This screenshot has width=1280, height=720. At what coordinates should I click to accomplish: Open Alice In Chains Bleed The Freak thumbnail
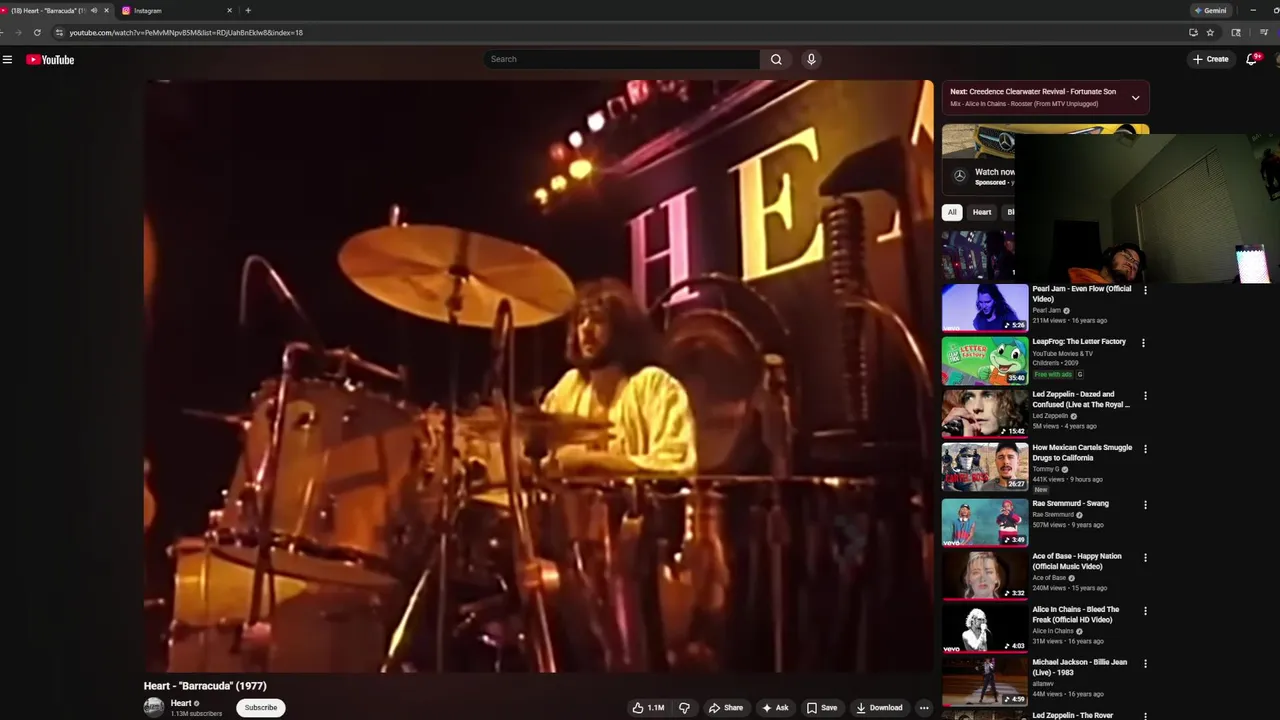coord(985,627)
